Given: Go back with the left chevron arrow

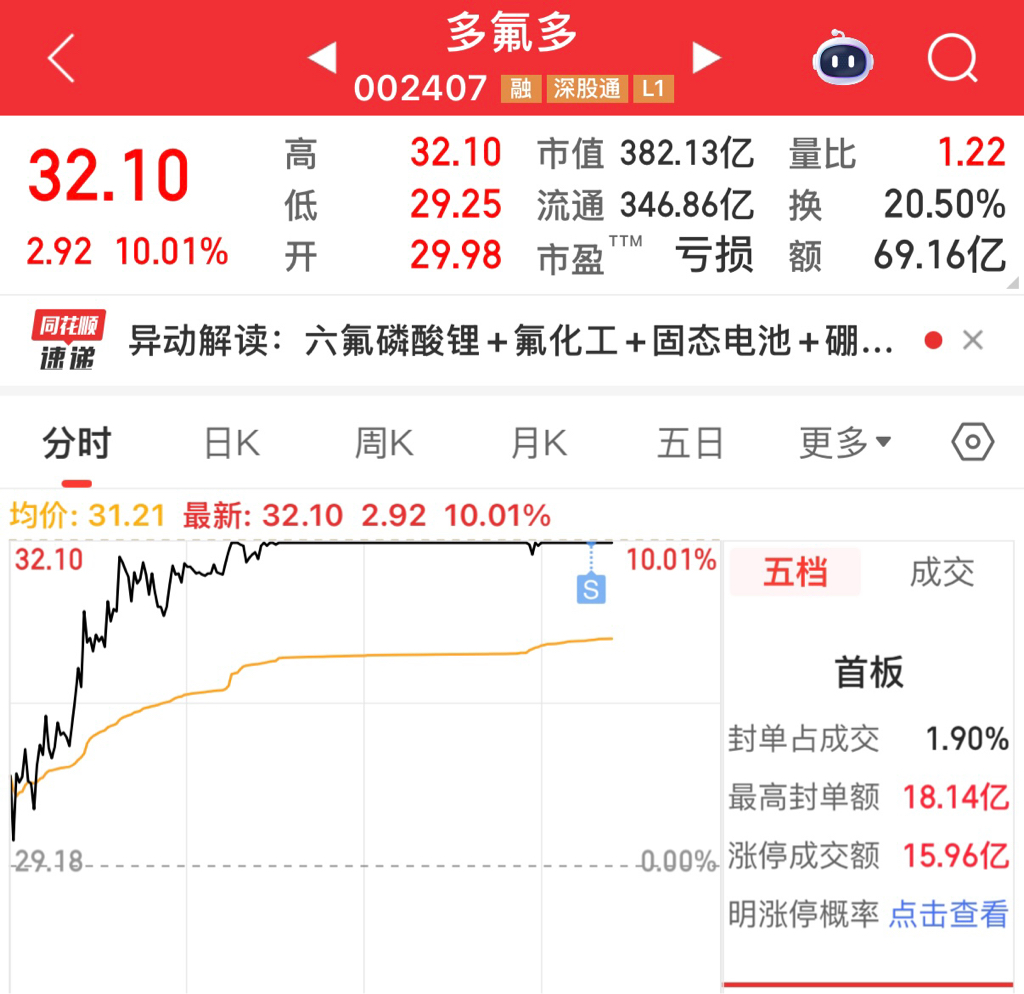Looking at the screenshot, I should [61, 58].
